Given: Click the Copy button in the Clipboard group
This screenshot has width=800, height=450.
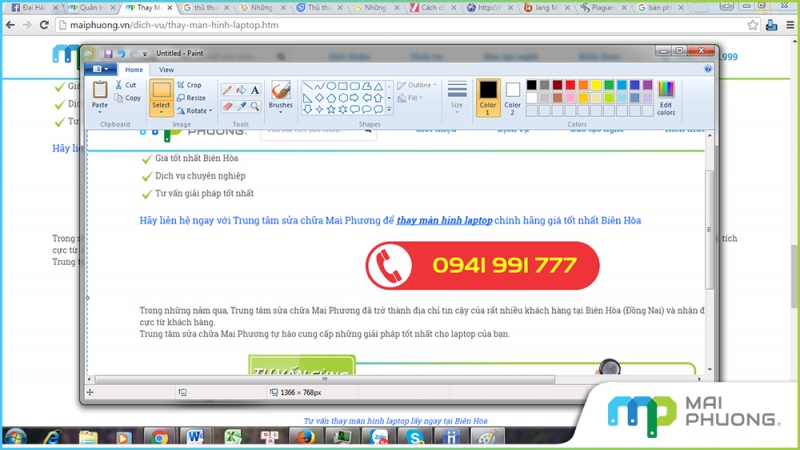Looking at the screenshot, I should point(128,98).
